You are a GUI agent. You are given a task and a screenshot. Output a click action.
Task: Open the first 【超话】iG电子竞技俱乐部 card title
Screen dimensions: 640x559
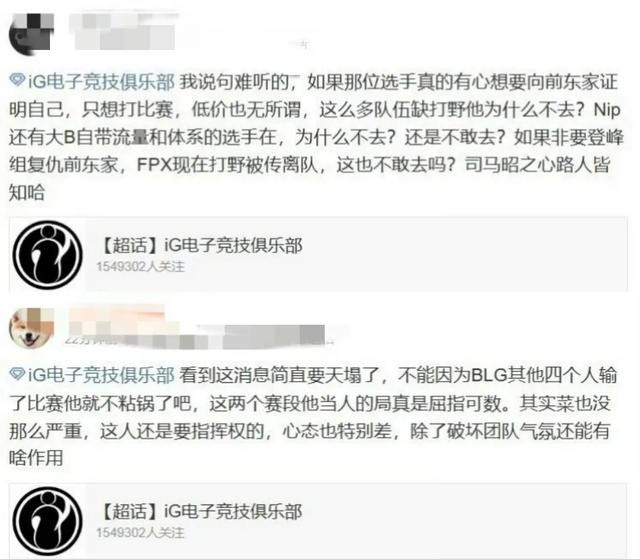pos(201,246)
